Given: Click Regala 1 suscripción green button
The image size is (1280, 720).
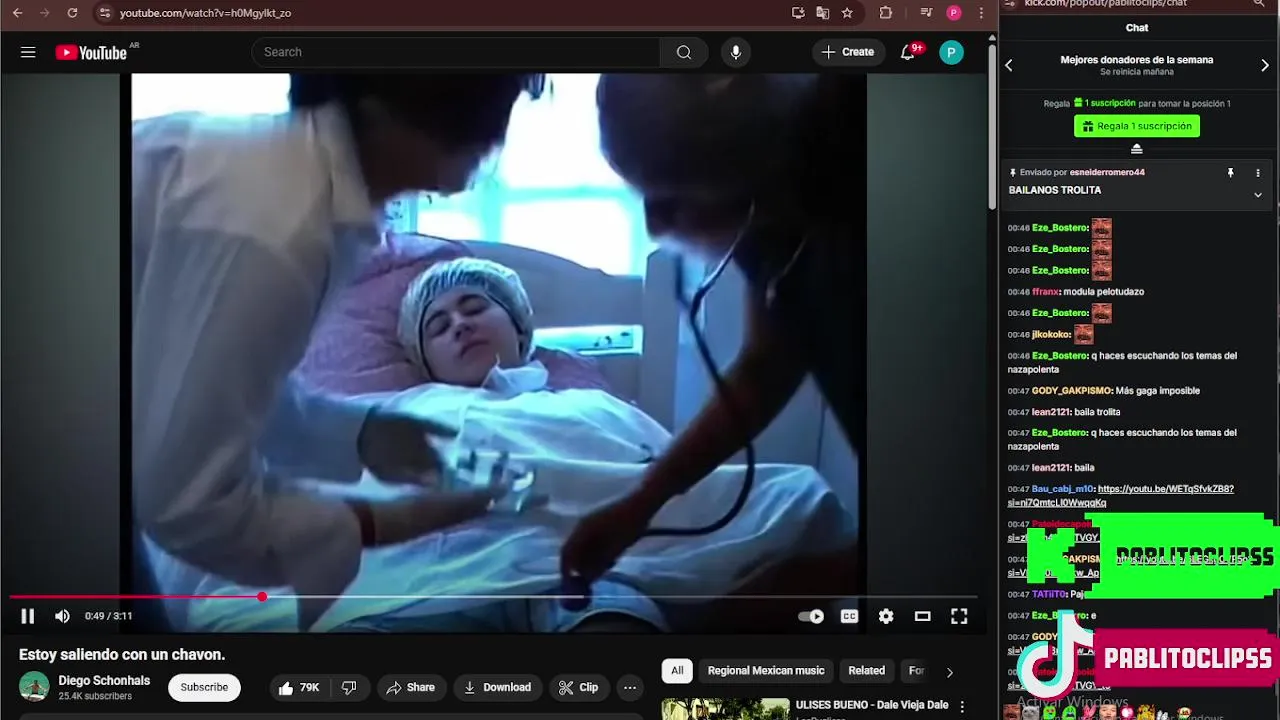Looking at the screenshot, I should click(x=1137, y=126).
